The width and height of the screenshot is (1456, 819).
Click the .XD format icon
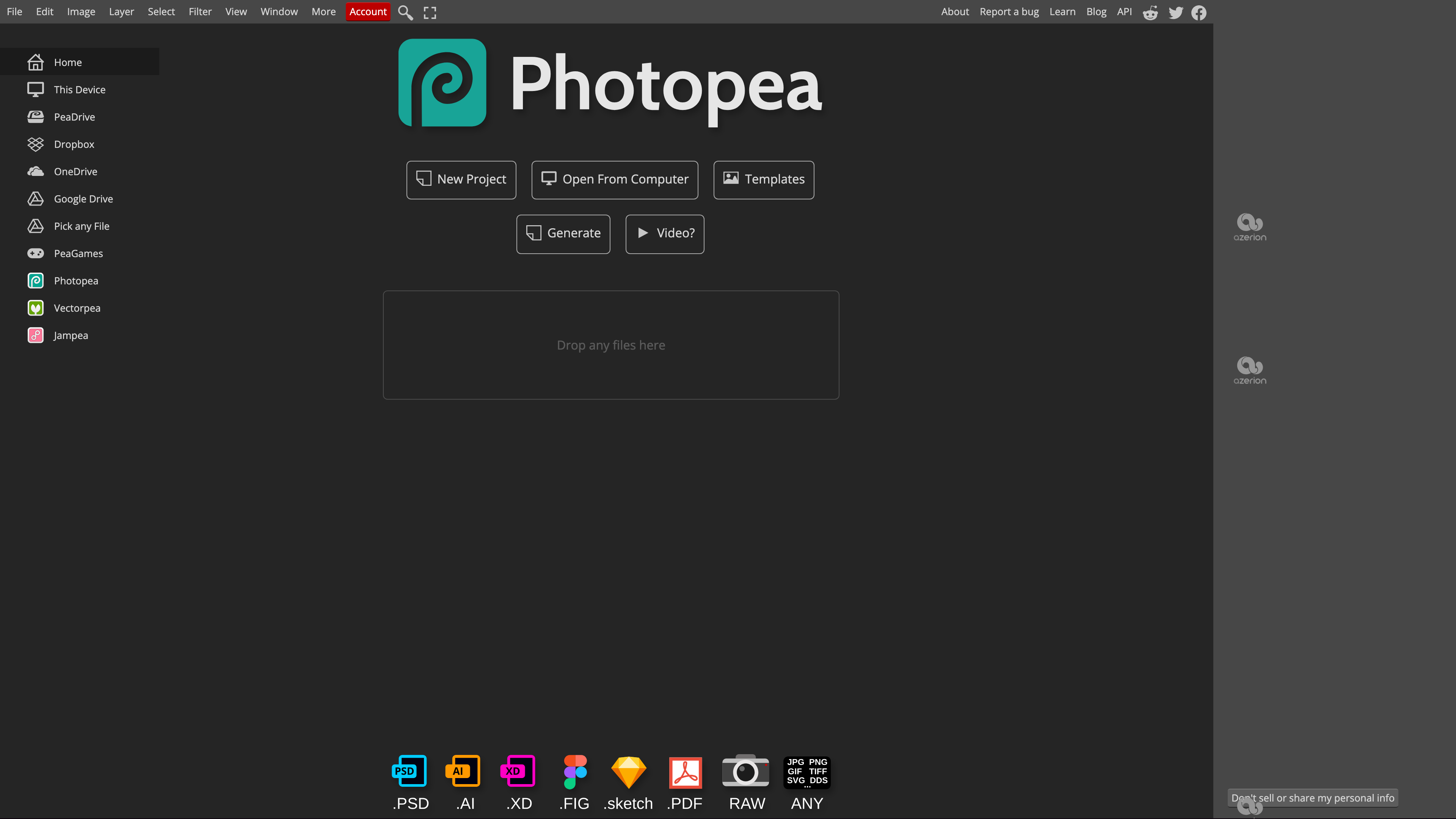pos(518,771)
